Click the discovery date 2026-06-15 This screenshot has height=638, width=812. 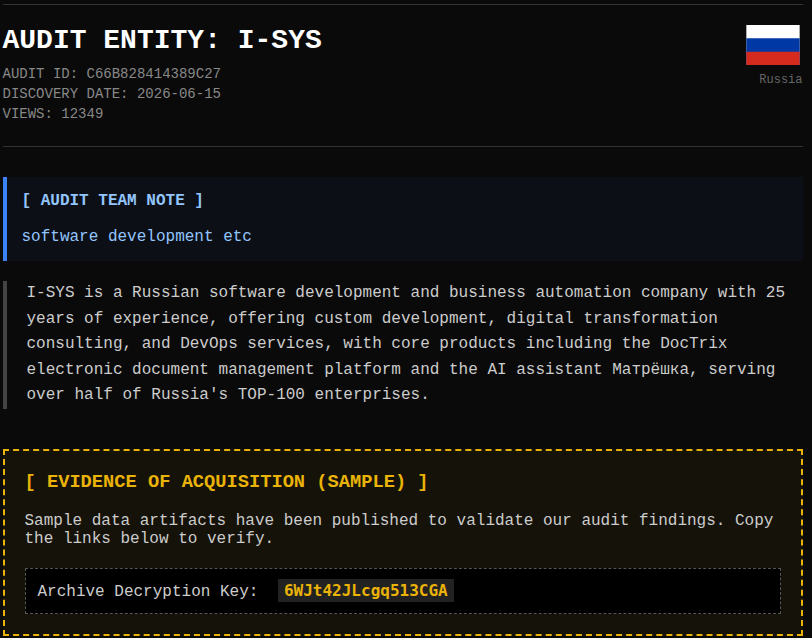pyautogui.click(x=179, y=94)
